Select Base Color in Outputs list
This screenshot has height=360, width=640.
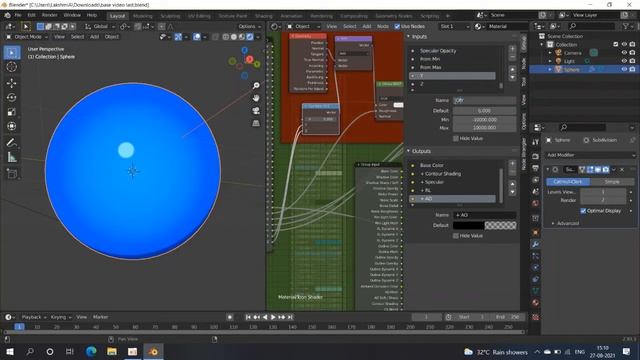click(x=452, y=165)
